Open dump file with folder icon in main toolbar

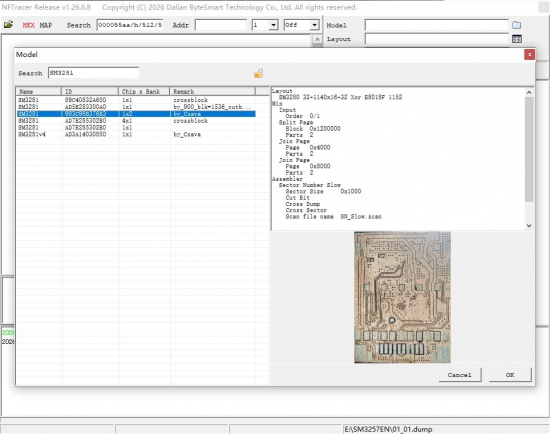[x=8, y=25]
